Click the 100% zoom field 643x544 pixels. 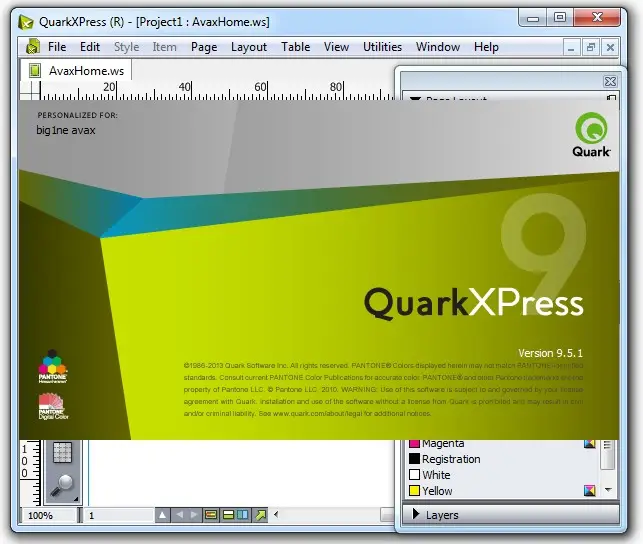49,515
